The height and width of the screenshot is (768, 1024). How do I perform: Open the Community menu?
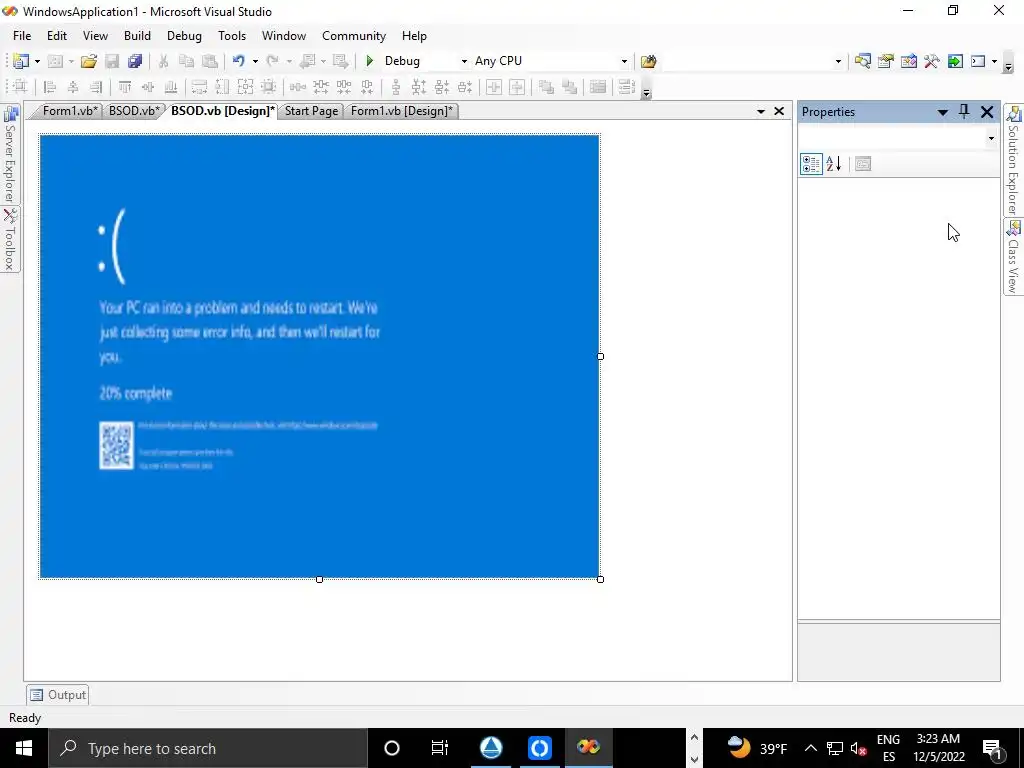[x=354, y=36]
